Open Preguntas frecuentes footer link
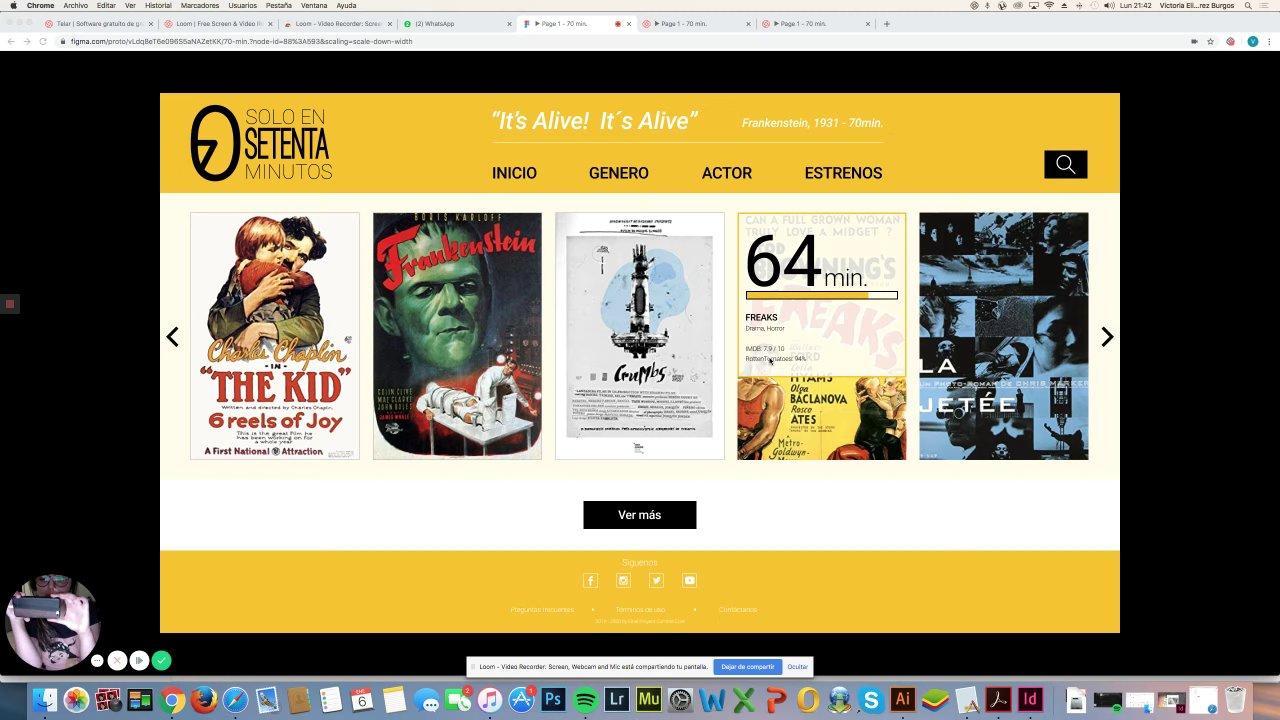 coord(542,610)
